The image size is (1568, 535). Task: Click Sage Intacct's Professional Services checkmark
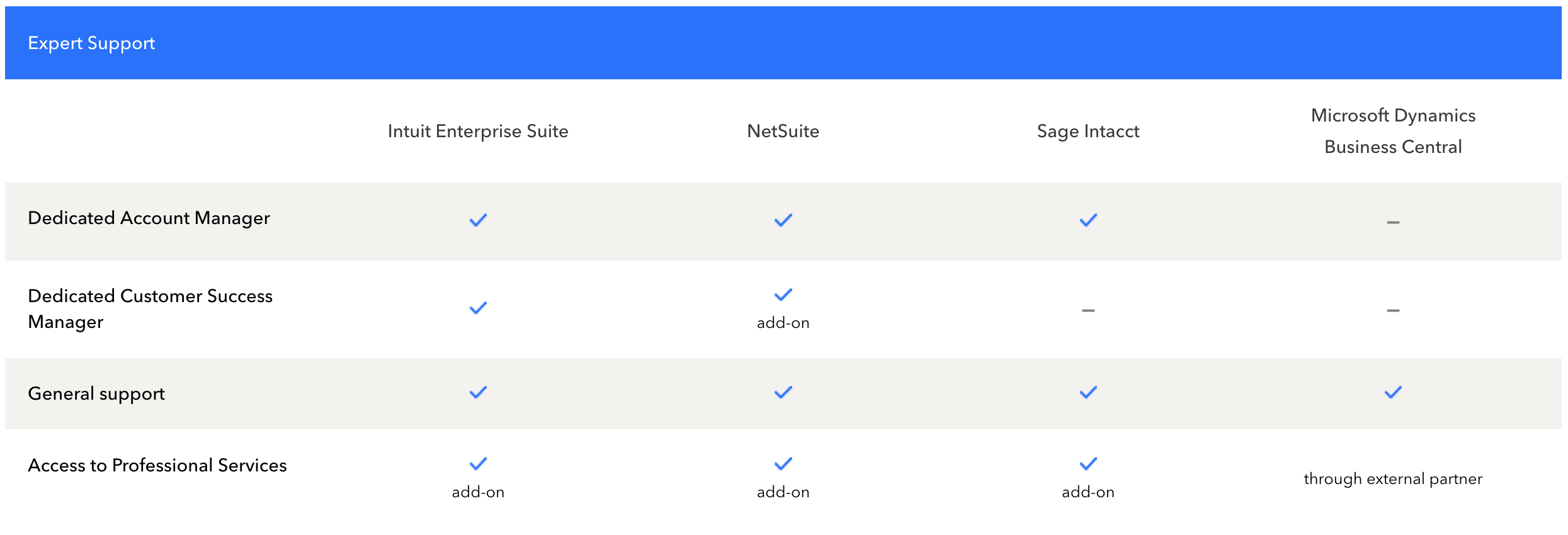(x=1088, y=464)
